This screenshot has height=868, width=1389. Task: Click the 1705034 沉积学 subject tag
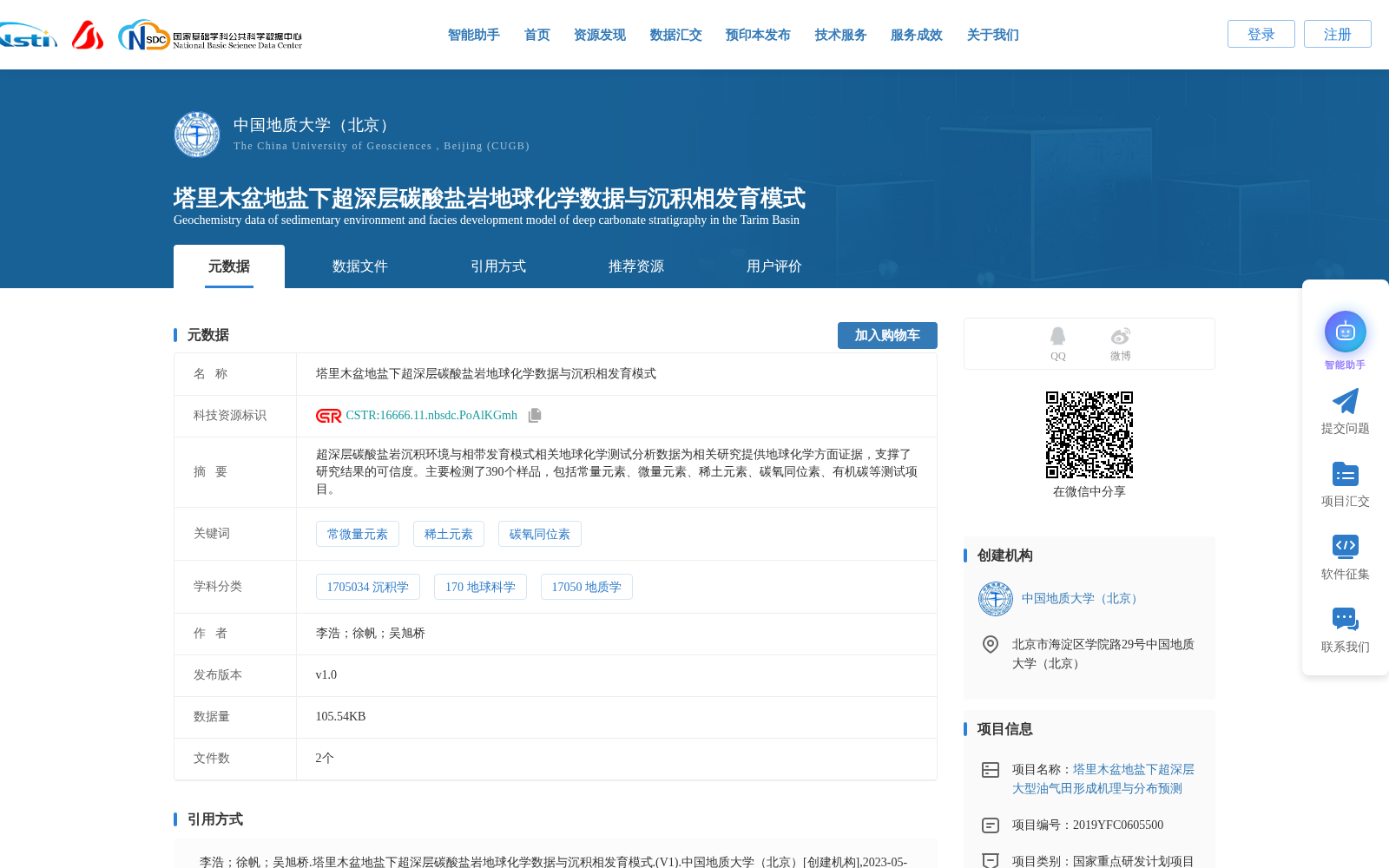pos(368,587)
